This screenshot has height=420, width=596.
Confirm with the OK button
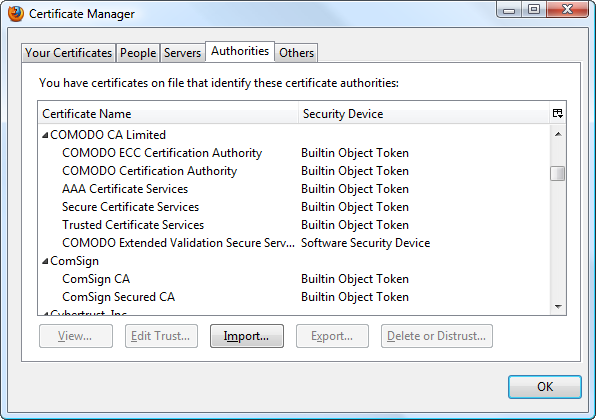pos(545,387)
